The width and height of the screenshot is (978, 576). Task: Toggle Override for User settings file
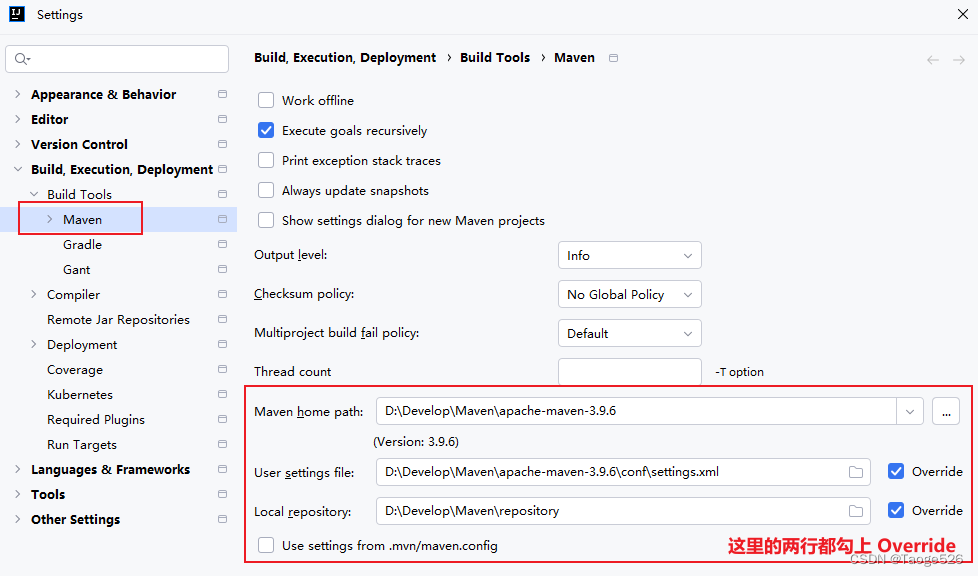pyautogui.click(x=896, y=472)
